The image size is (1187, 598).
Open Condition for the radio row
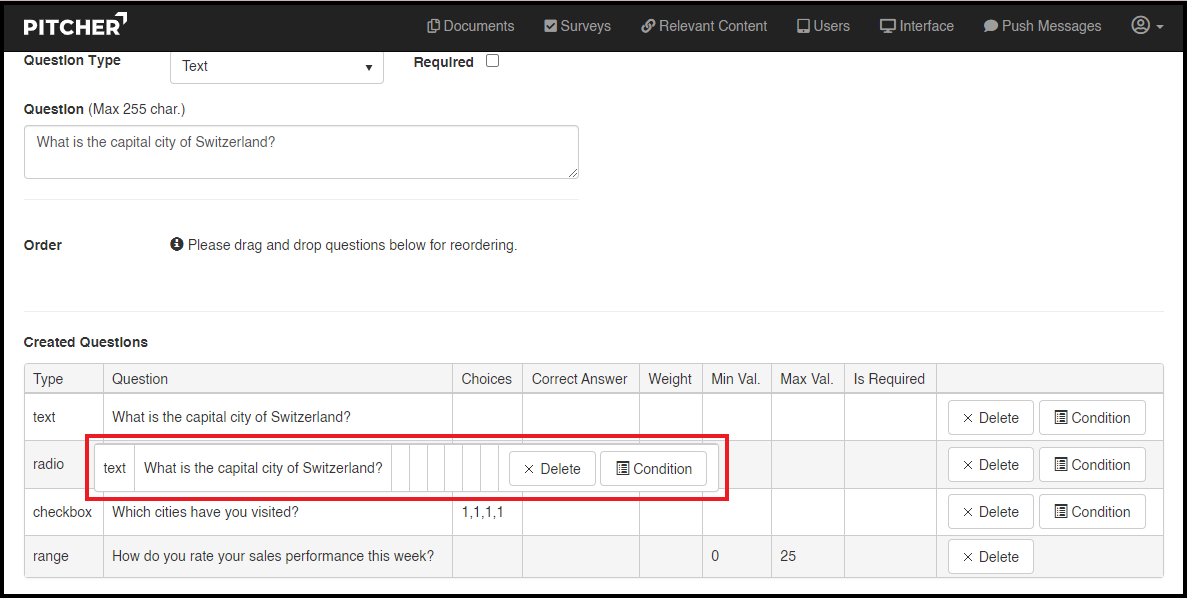[1092, 465]
